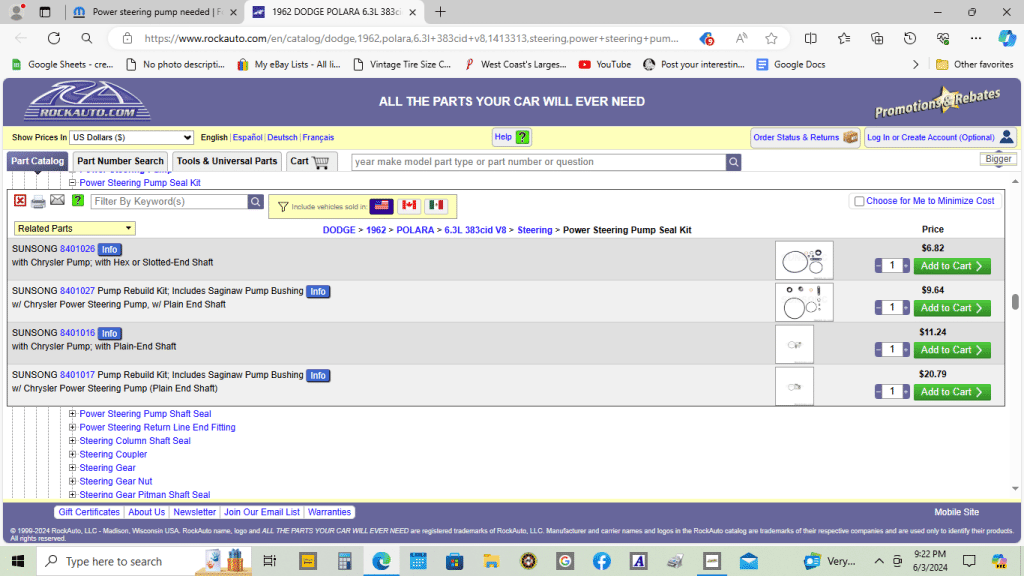Open Log In or Create Account
Viewport: 1024px width, 576px height.
pyautogui.click(x=931, y=137)
